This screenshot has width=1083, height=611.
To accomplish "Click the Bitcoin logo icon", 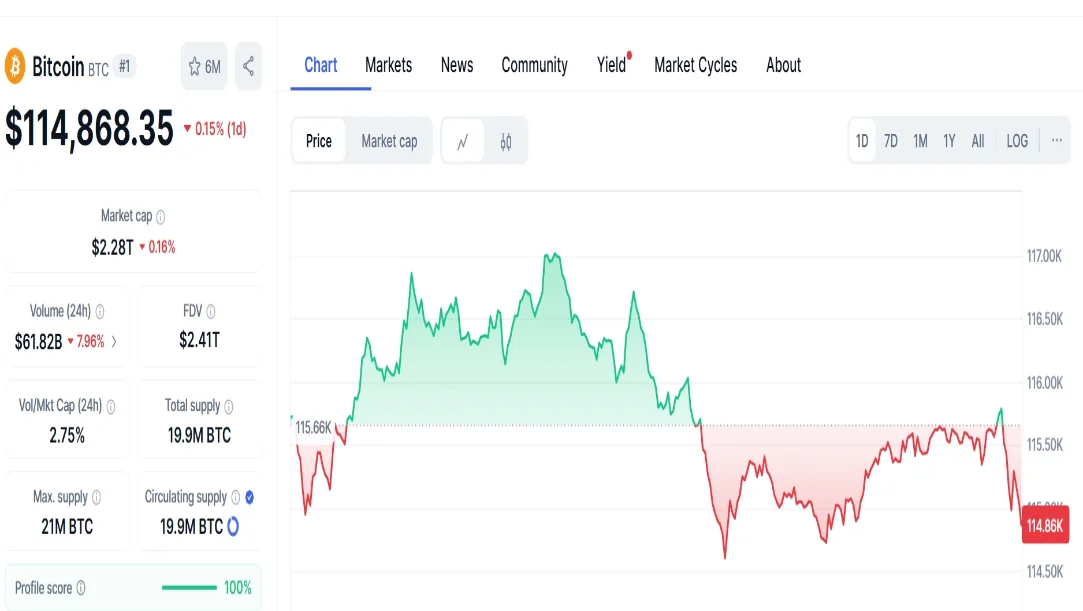I will [15, 67].
